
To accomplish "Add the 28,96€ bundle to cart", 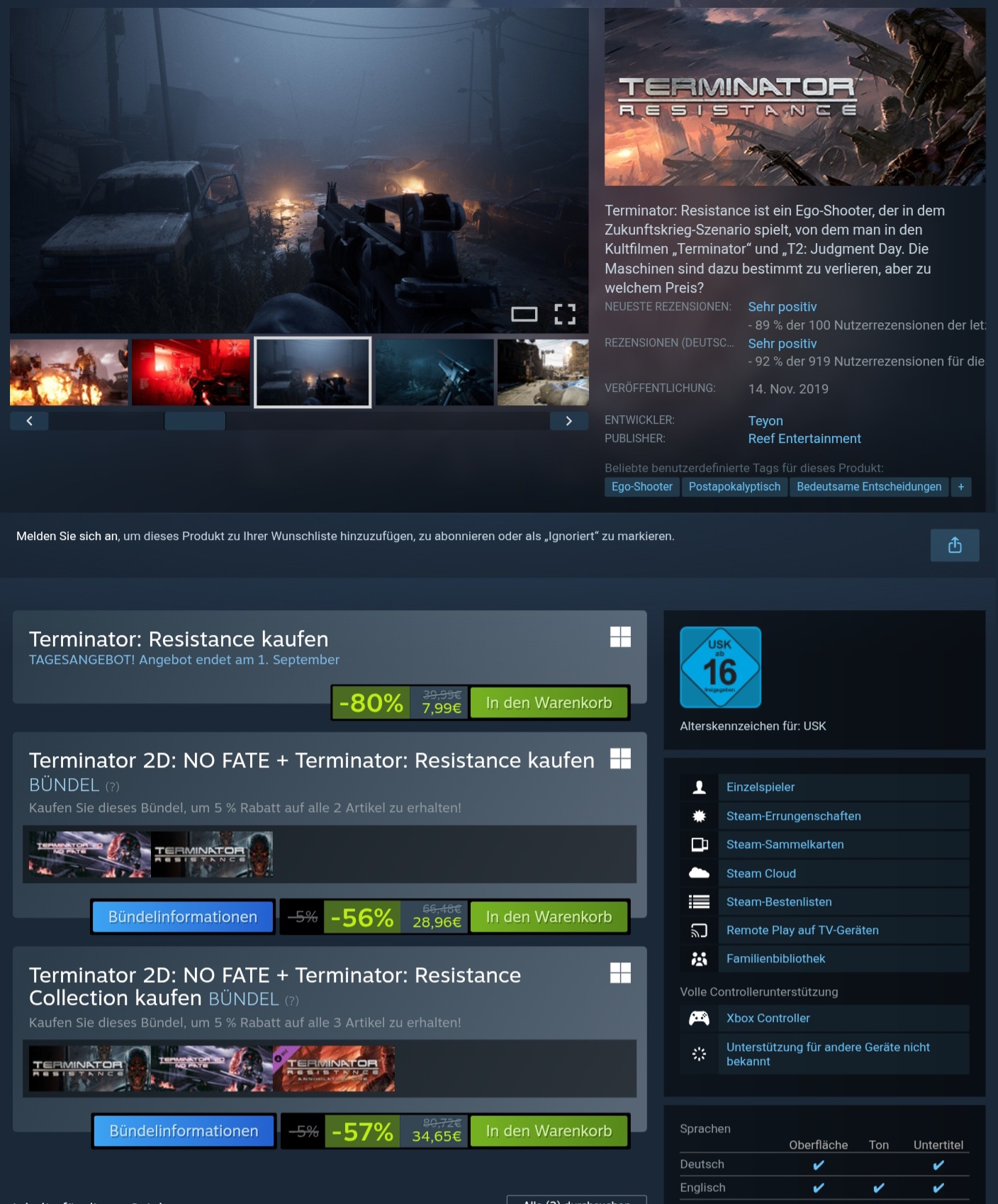I will click(x=549, y=917).
